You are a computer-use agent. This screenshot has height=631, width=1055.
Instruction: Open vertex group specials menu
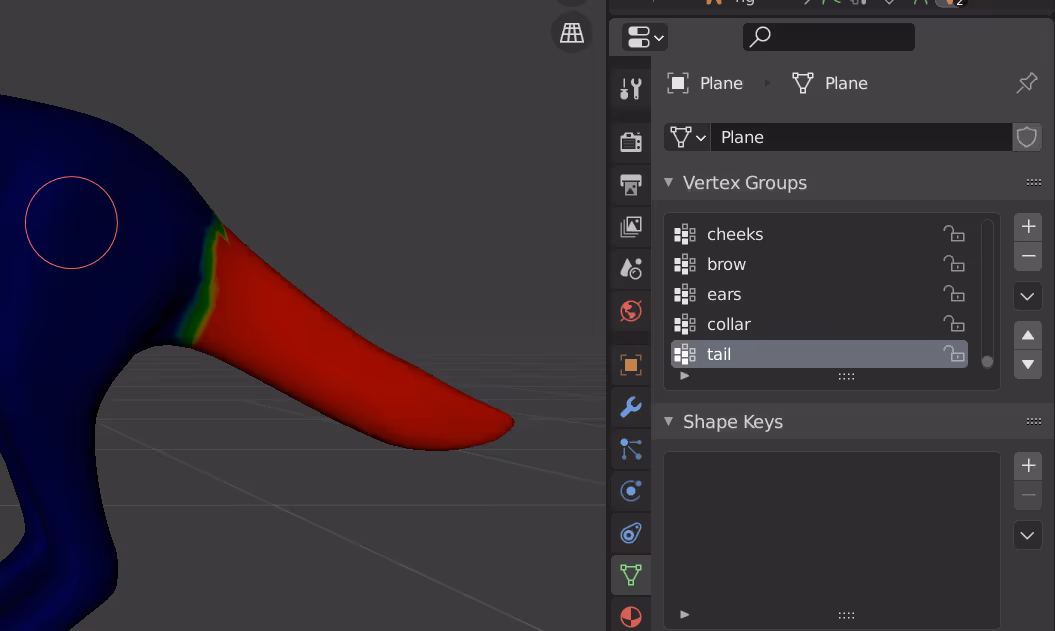(1028, 297)
